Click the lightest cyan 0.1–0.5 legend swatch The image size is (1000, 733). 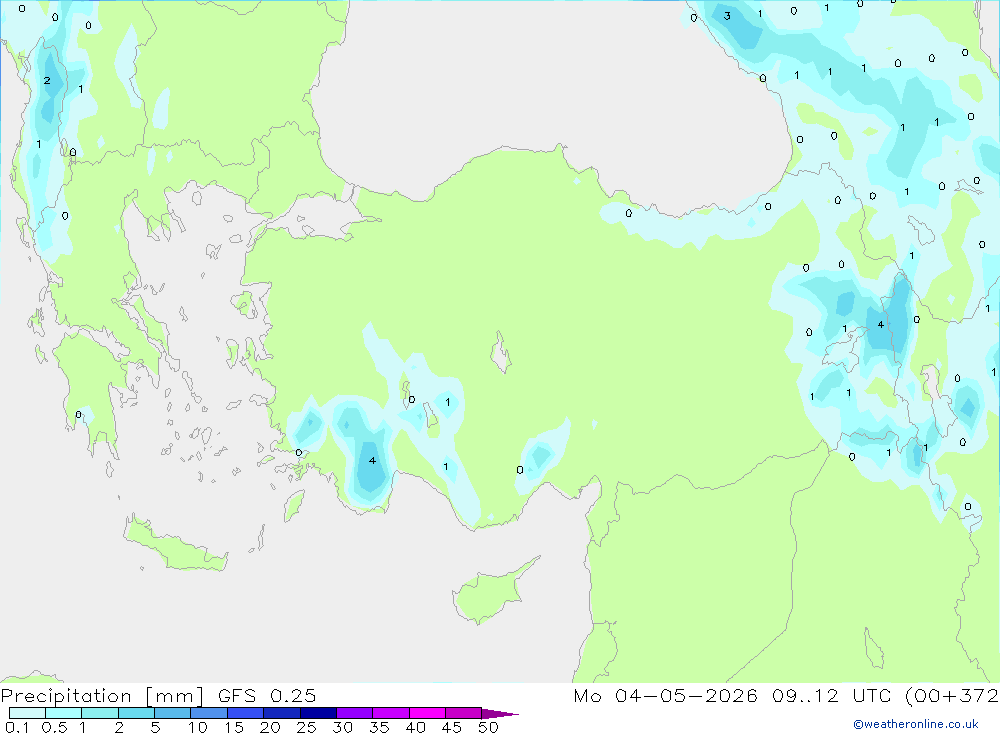(27, 713)
